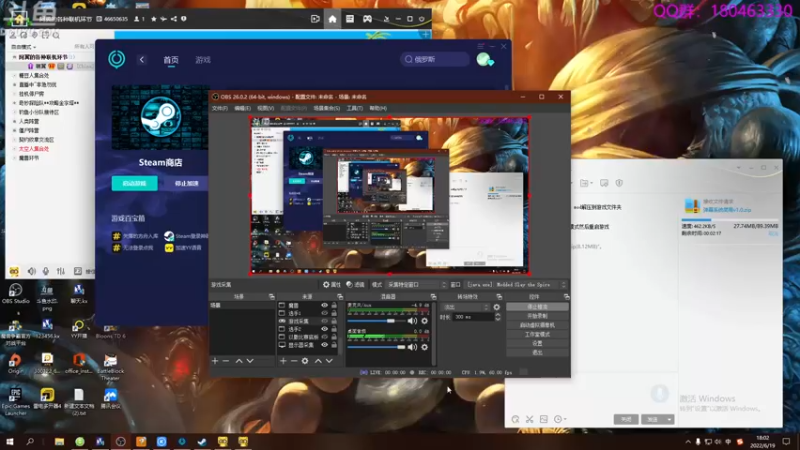Image resolution: width=800 pixels, height=450 pixels.
Task: Open the 发送 button dropdown arrow in chat
Action: (669, 419)
